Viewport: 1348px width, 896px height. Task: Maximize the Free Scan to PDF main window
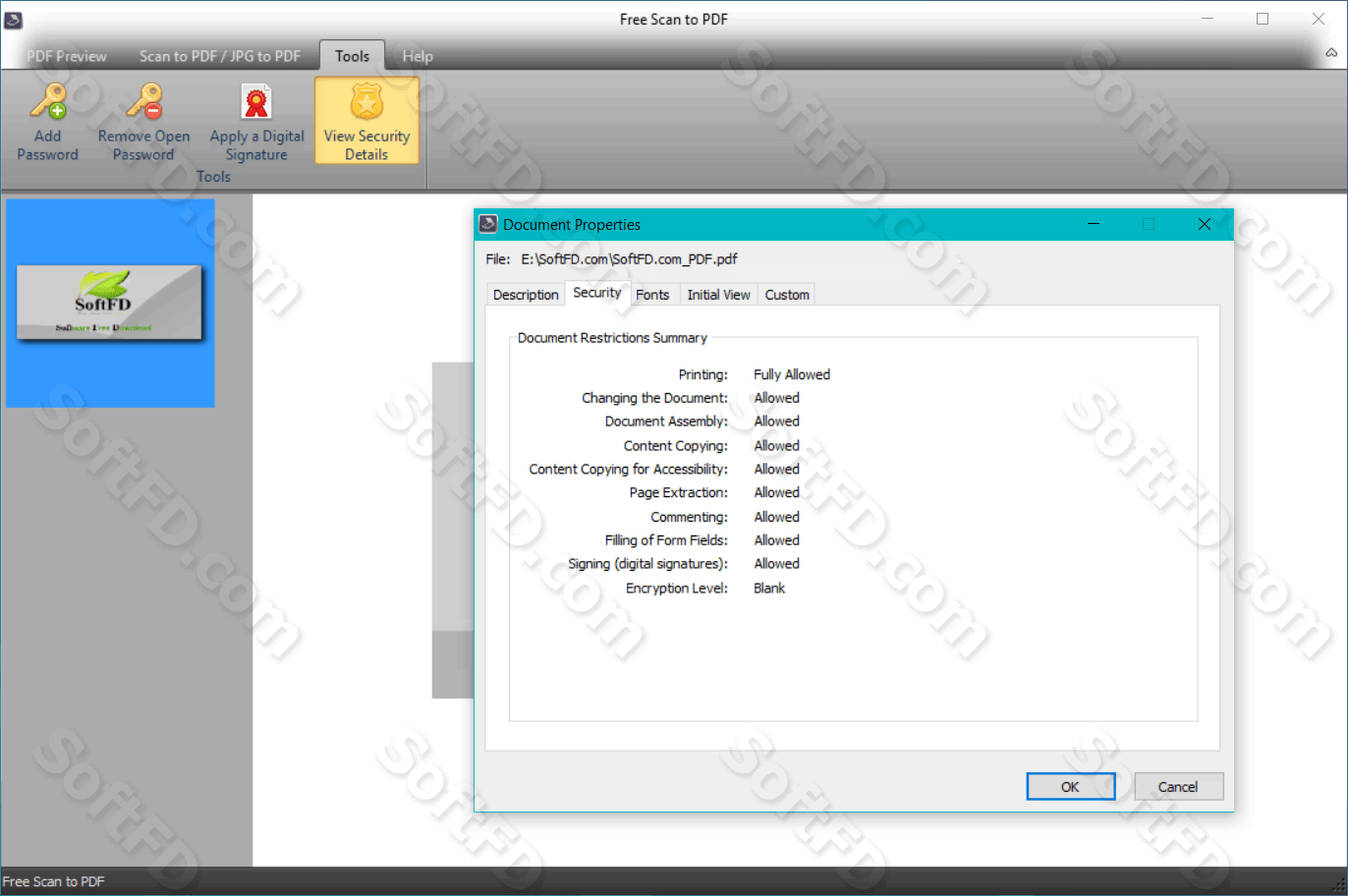1263,19
